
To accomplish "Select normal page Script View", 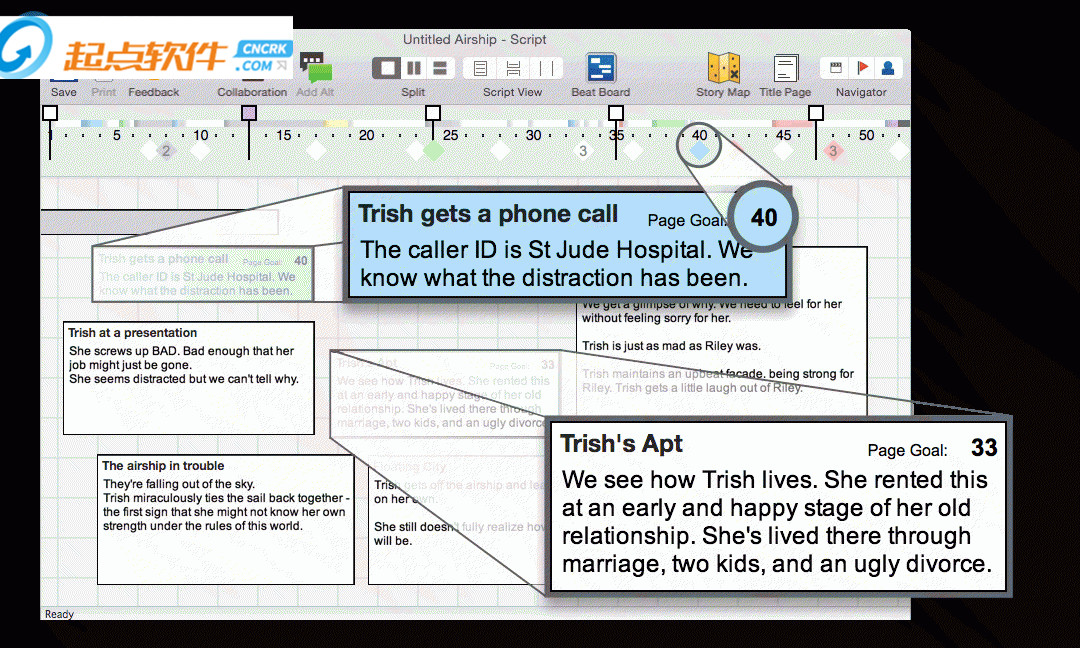I will coord(482,68).
